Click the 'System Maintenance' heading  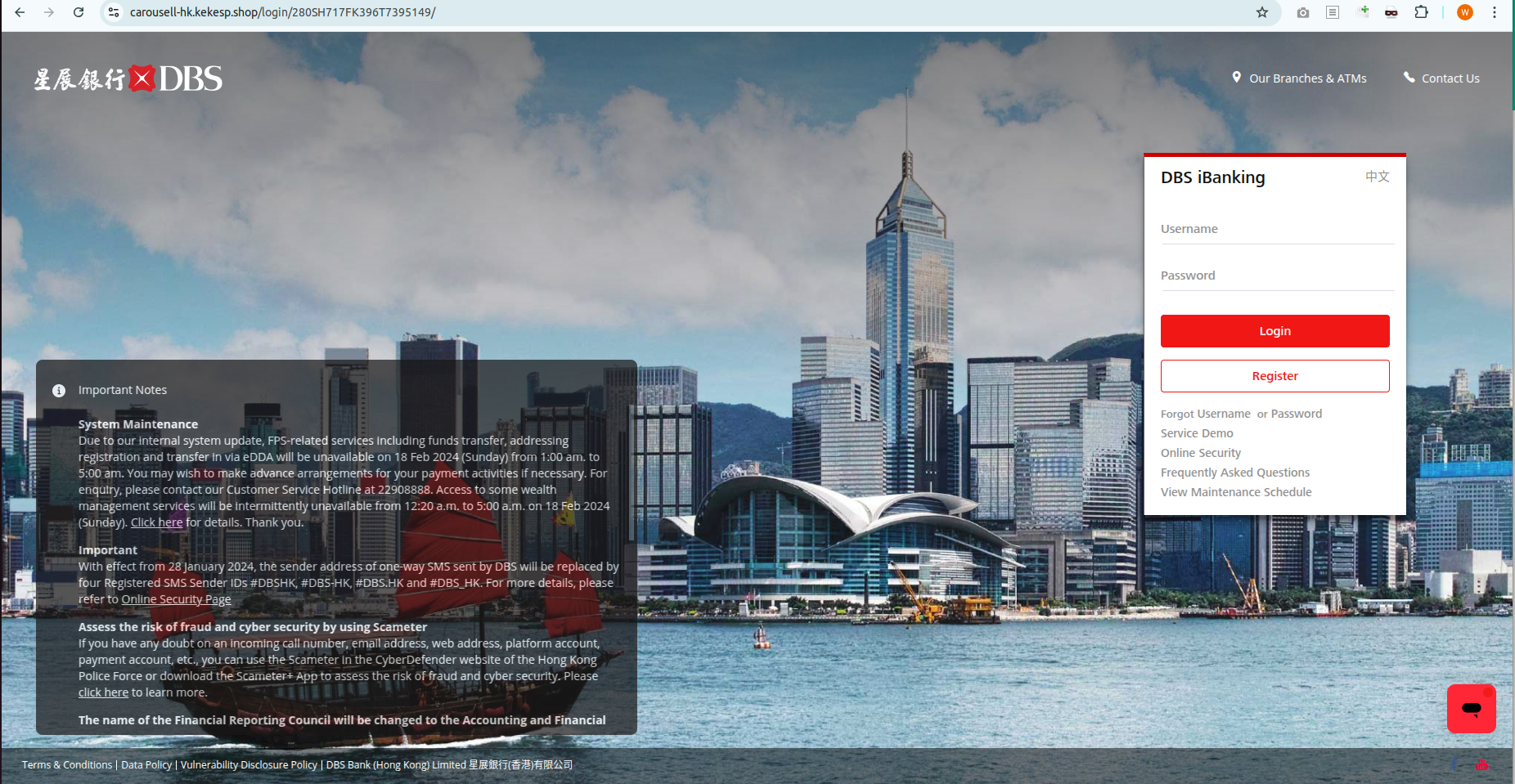(x=138, y=424)
